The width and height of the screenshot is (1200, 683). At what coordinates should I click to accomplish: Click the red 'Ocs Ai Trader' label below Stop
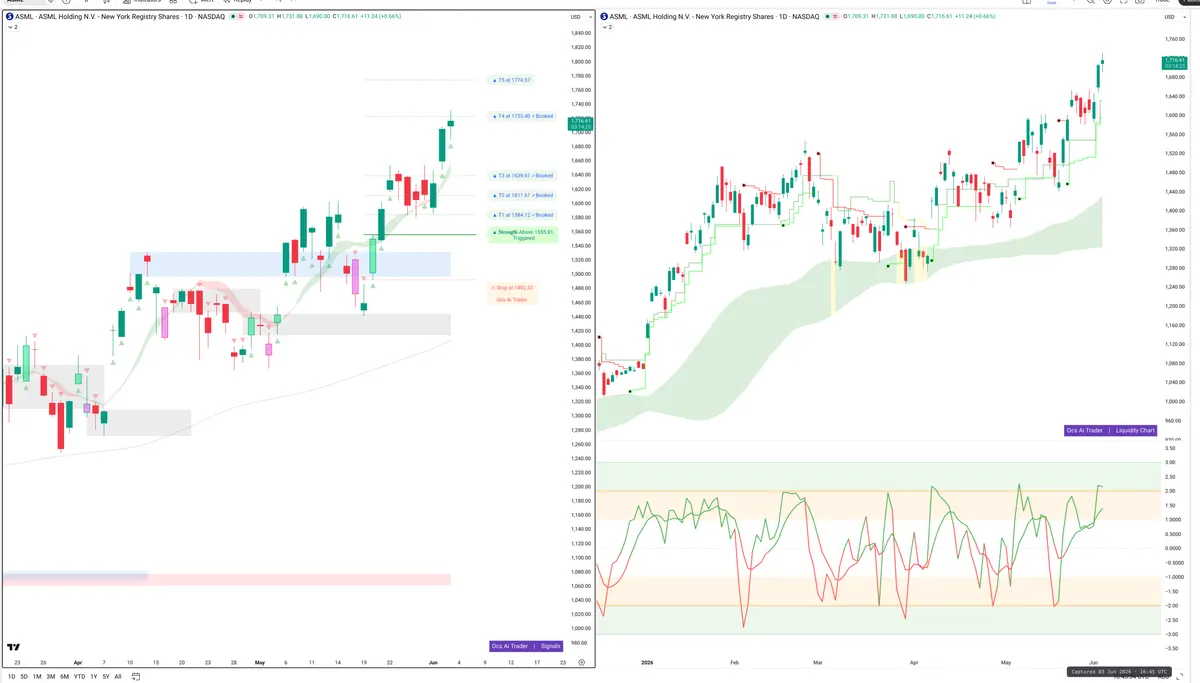(x=512, y=299)
